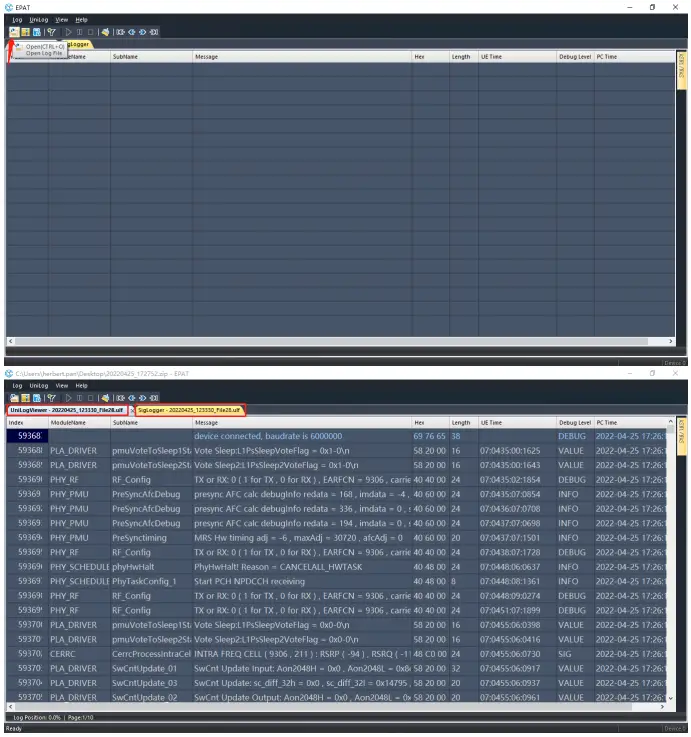Open the Help menu in top EPAT window
This screenshot has width=691, height=737.
coord(81,20)
